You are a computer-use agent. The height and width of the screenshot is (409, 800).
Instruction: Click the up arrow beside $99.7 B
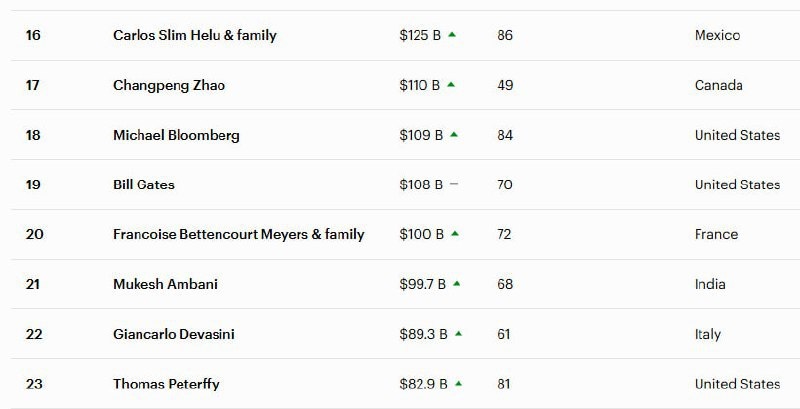[457, 284]
